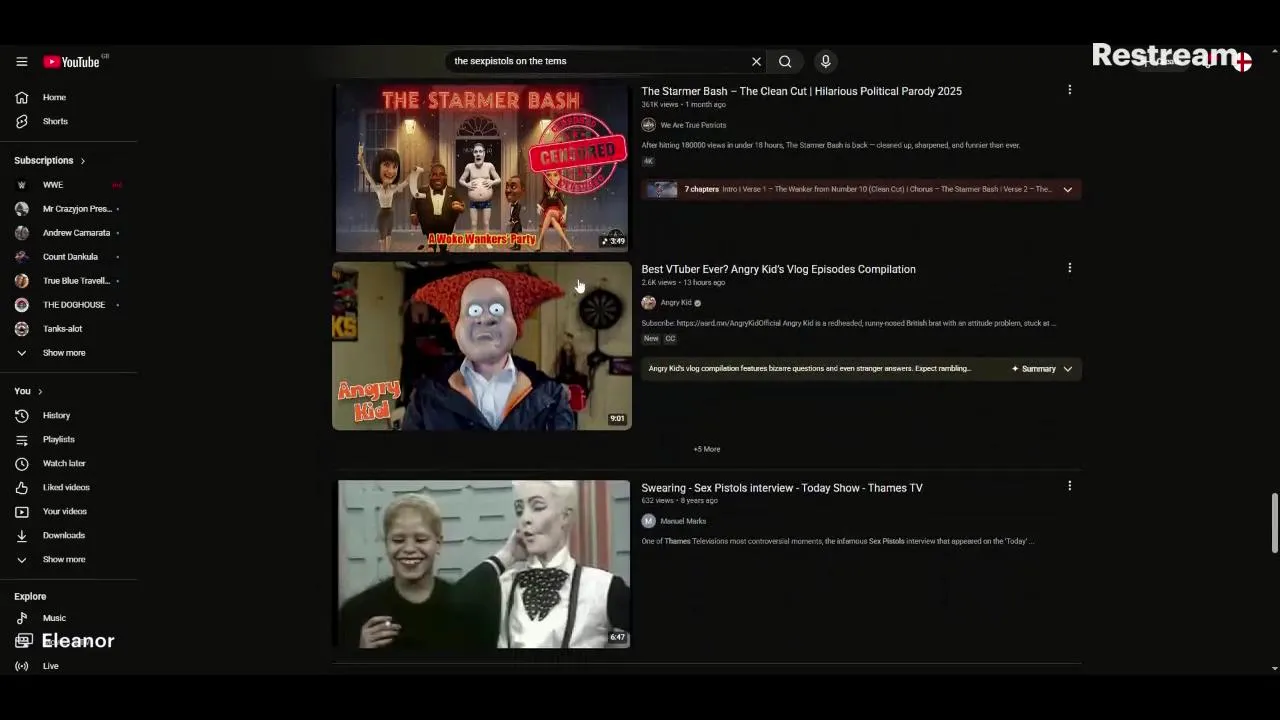Screen dimensions: 1280x720
Task: Open Sex Pistols interview thumbnail
Action: 484,564
